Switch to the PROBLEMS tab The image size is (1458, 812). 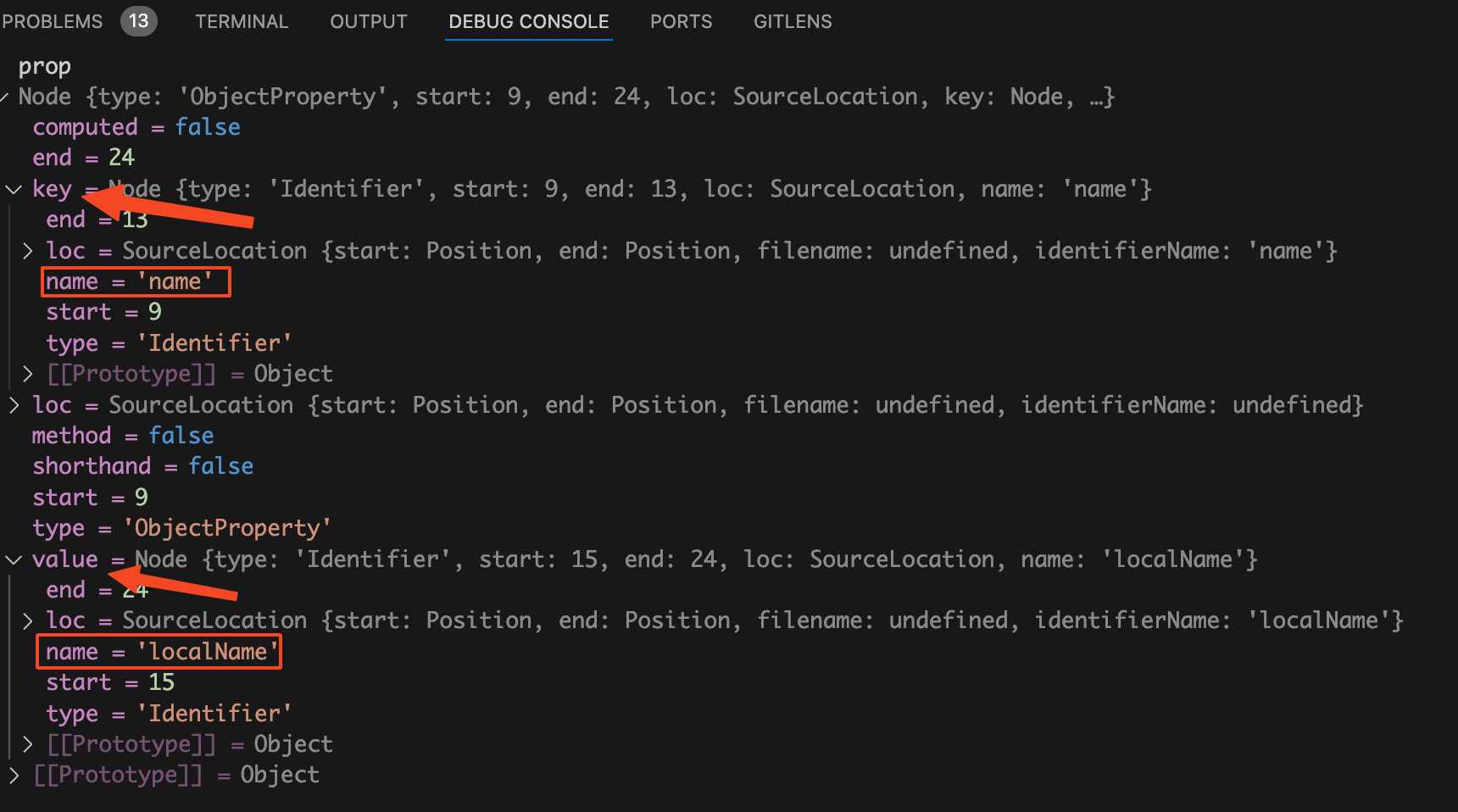pos(52,22)
